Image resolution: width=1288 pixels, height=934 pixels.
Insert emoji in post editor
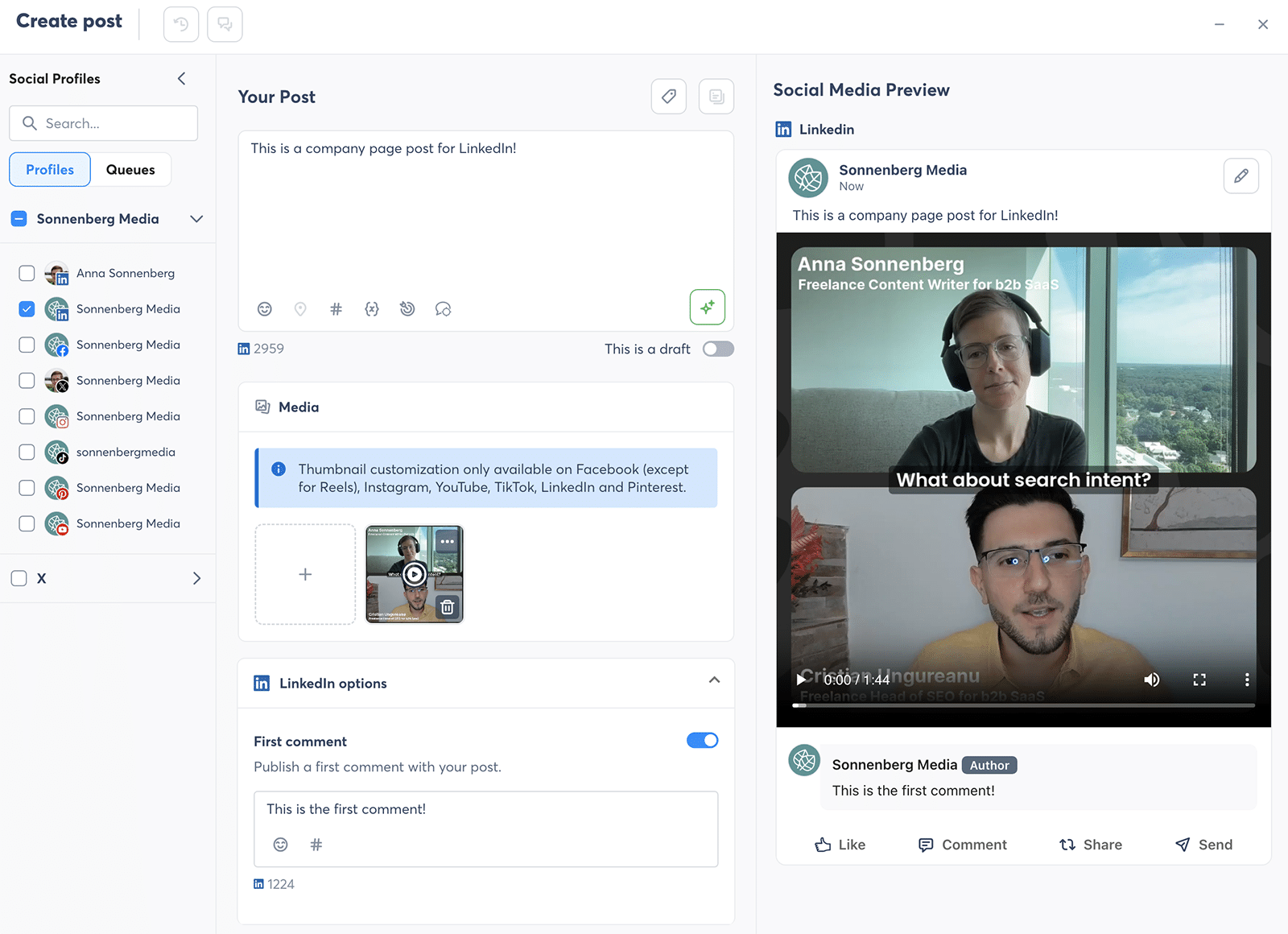pos(265,309)
